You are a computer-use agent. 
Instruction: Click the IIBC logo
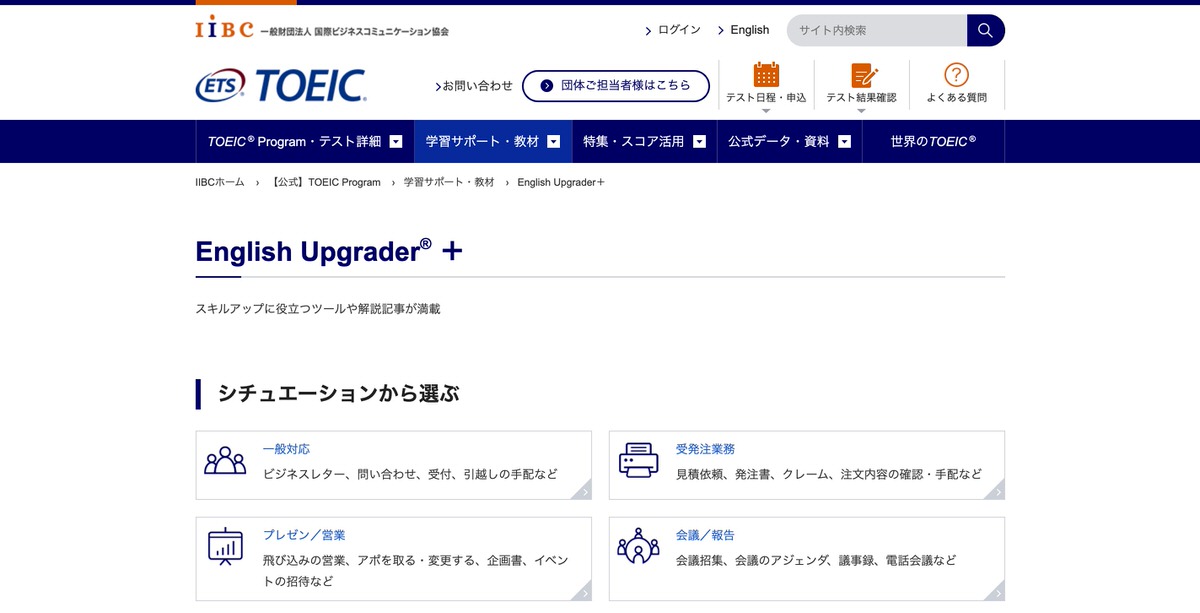[x=225, y=29]
